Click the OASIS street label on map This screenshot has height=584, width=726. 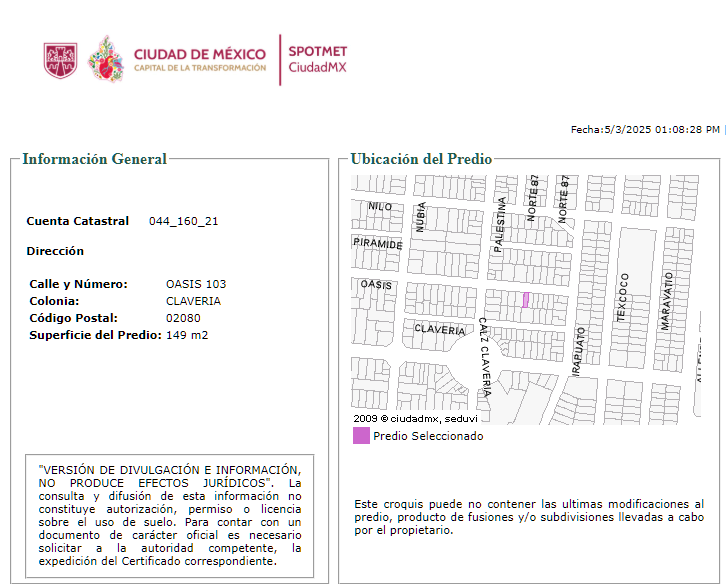coord(376,284)
